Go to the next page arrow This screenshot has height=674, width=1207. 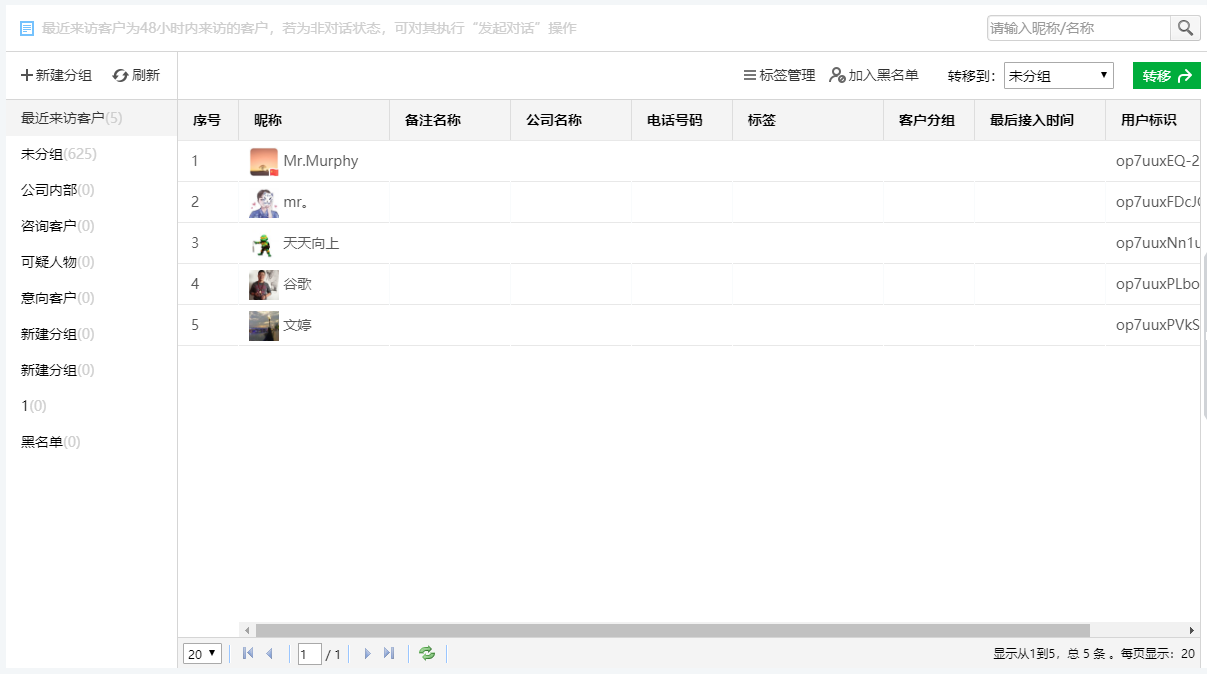pyautogui.click(x=367, y=654)
